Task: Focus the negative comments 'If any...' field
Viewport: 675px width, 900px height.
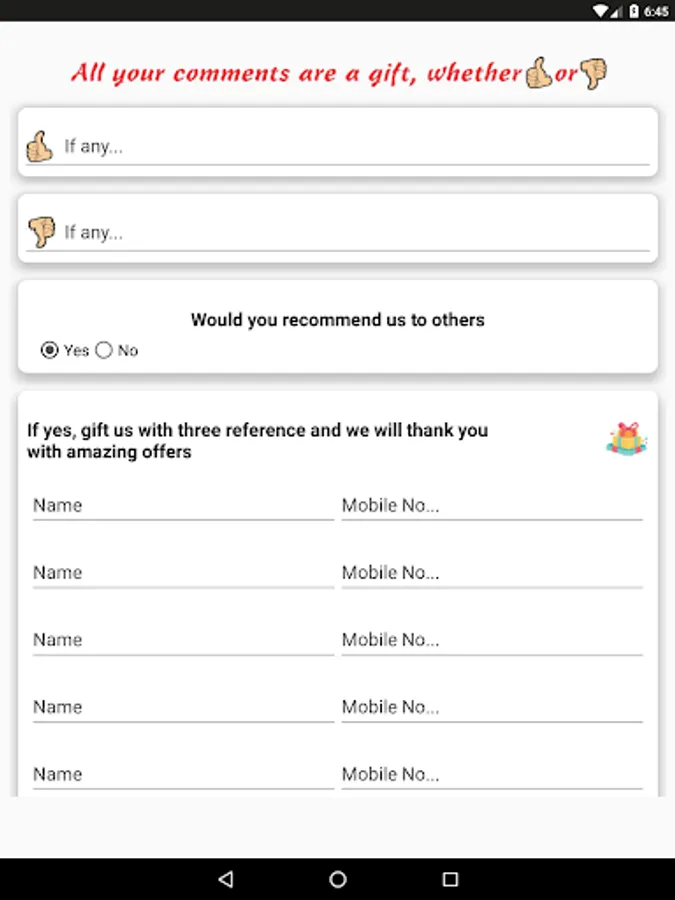Action: coord(355,232)
